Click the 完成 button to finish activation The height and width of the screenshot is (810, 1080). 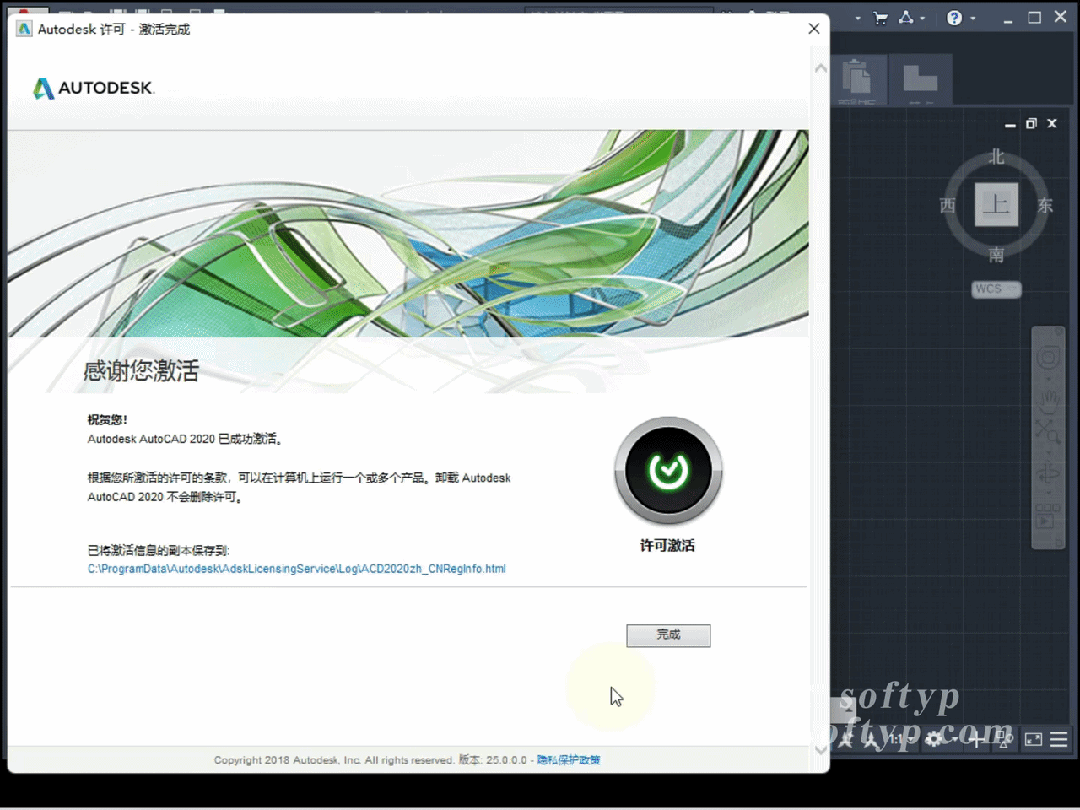coord(668,635)
